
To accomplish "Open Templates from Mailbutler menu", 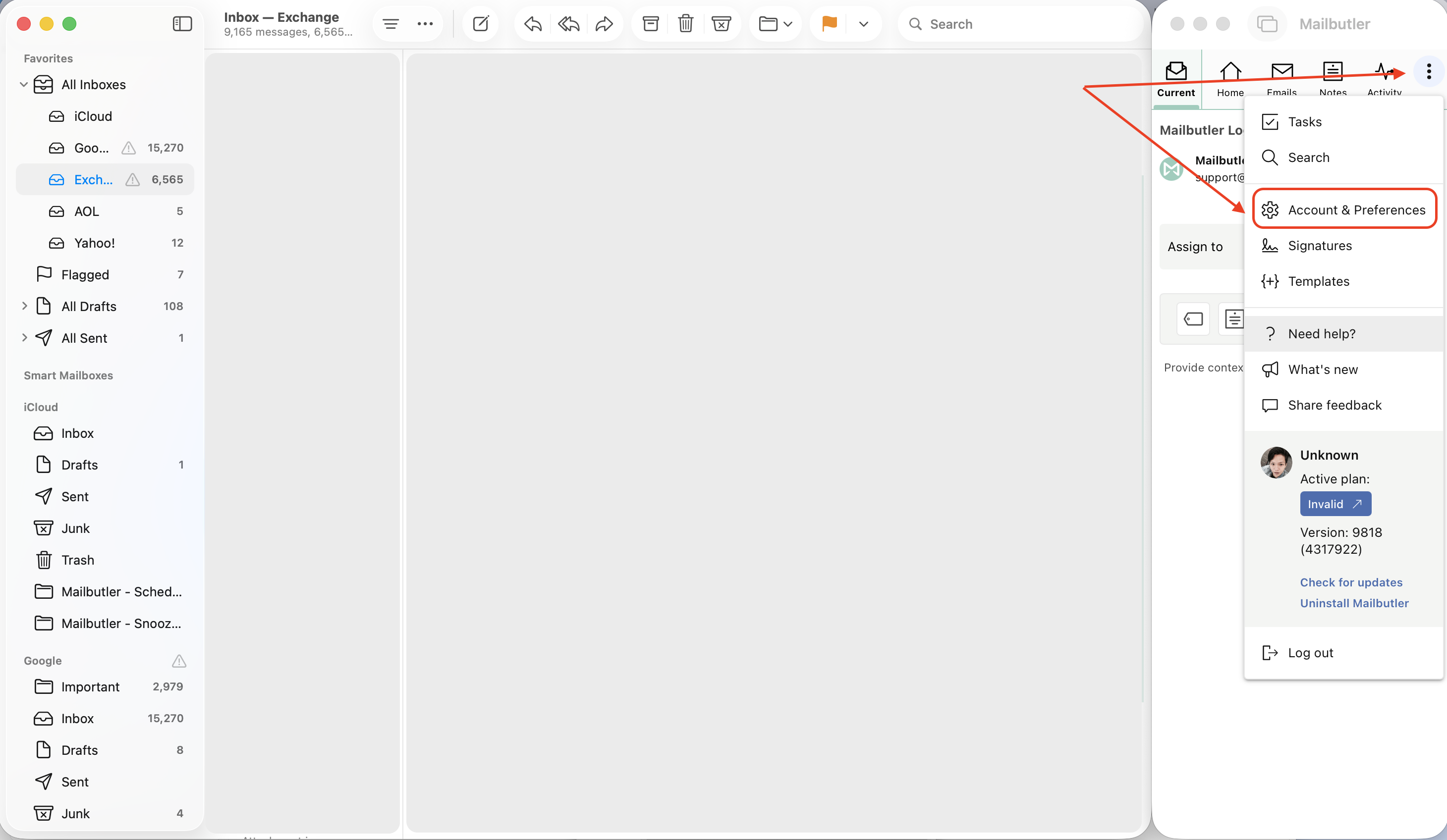I will tap(1343, 281).
